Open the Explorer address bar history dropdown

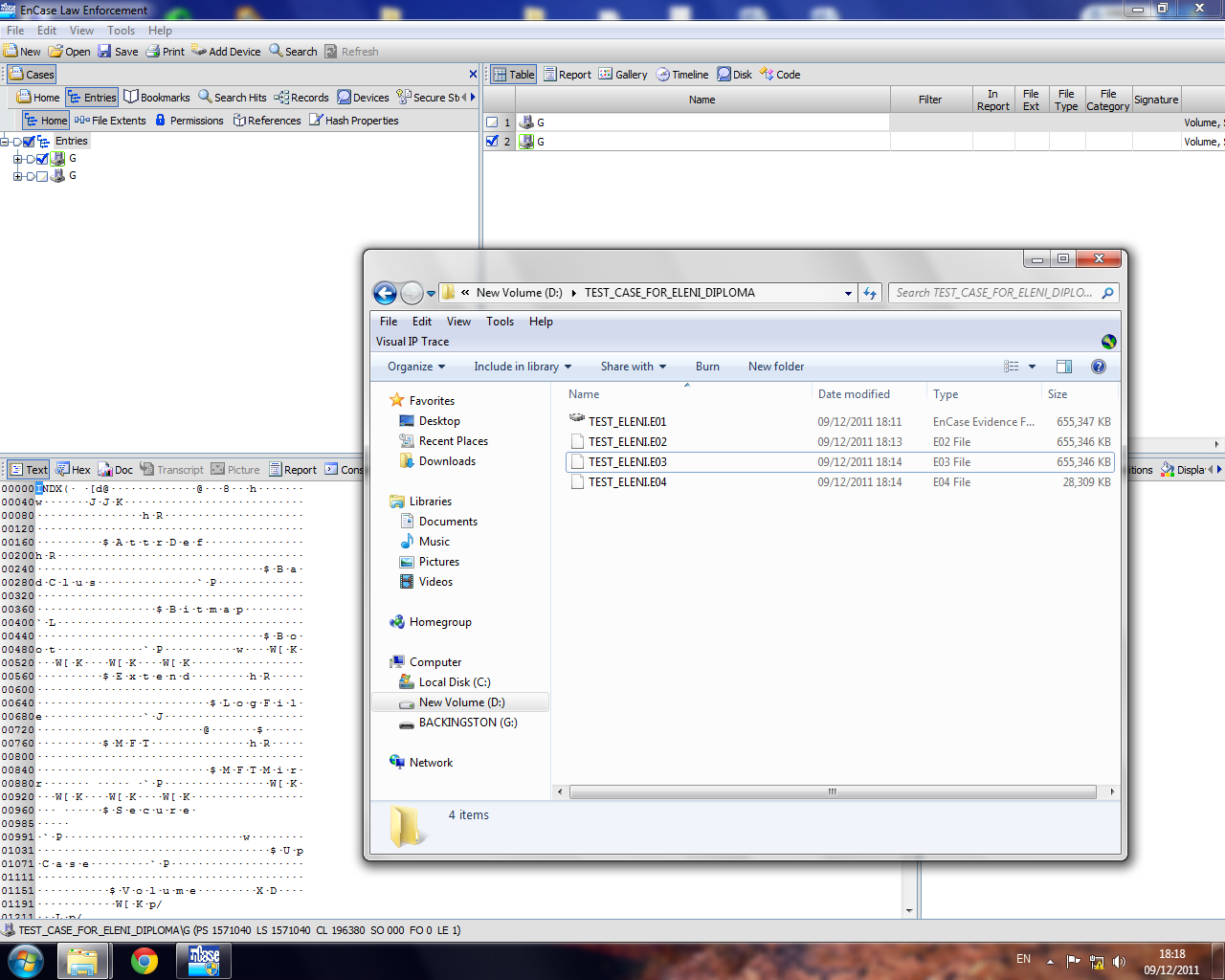848,294
